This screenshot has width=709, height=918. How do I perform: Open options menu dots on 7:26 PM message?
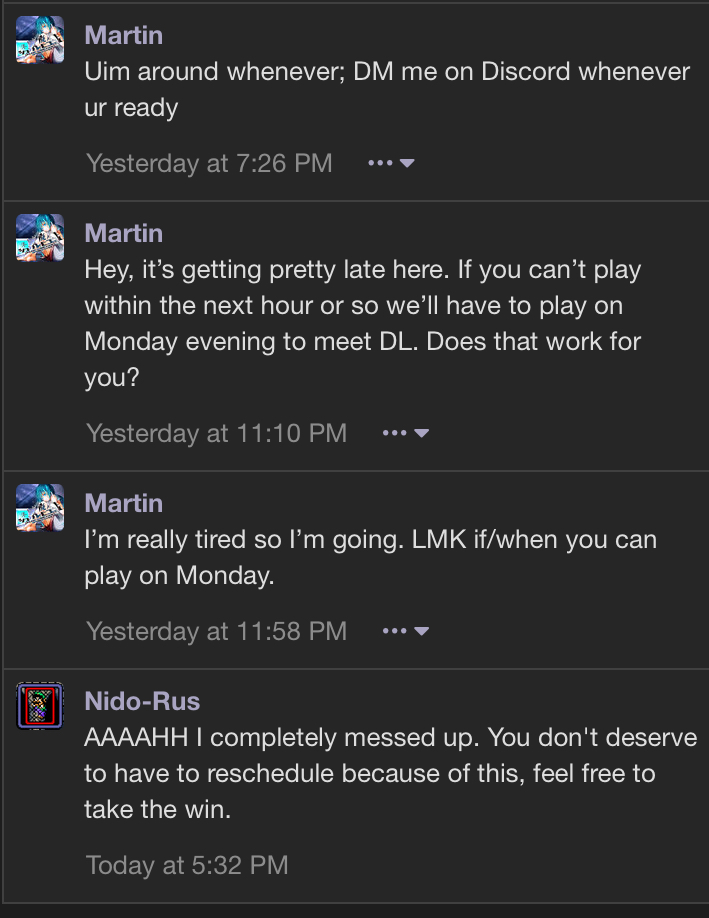[381, 163]
